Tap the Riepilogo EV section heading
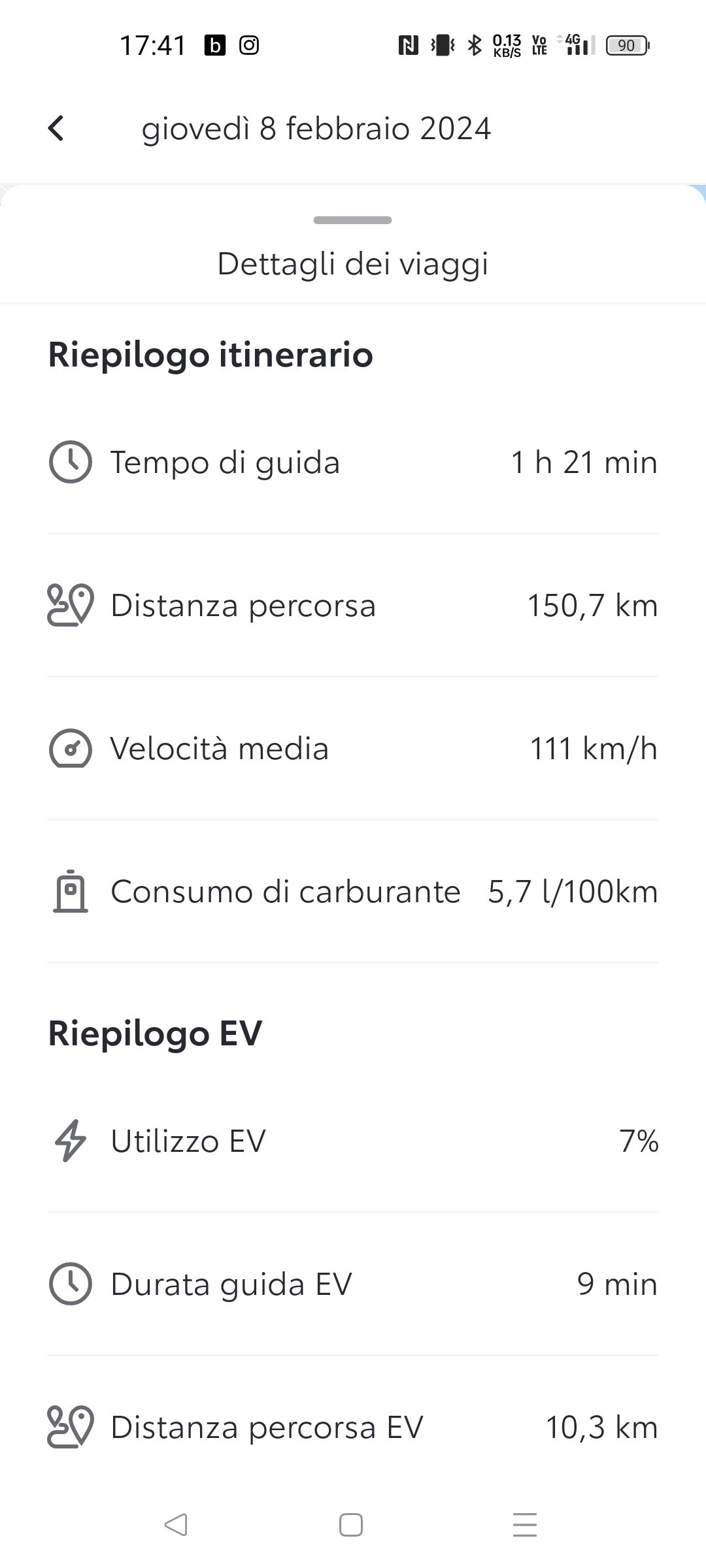Viewport: 706px width, 1568px height. tap(155, 1034)
